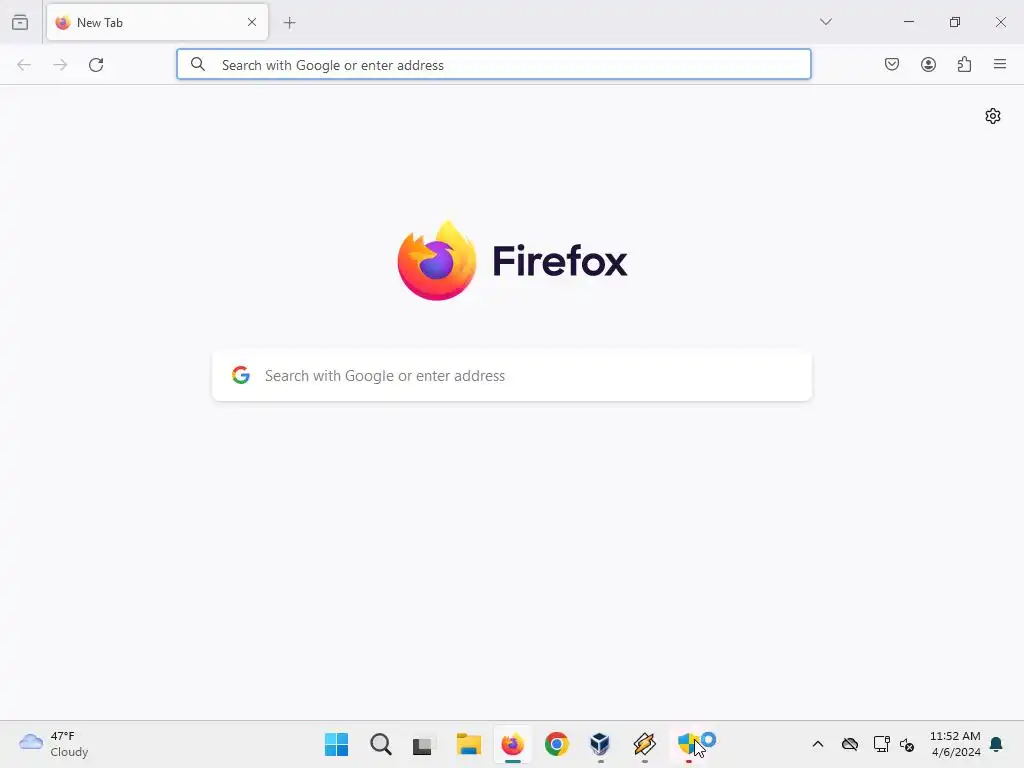Go forward one page
This screenshot has width=1024, height=768.
[x=60, y=65]
